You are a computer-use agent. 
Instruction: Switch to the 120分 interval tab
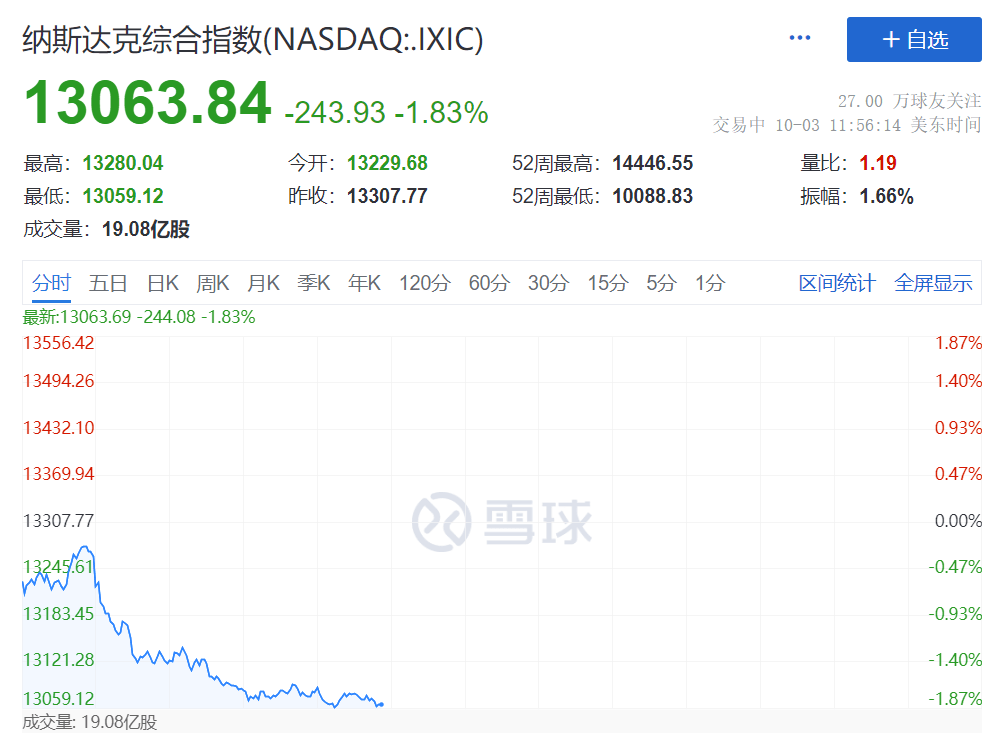[425, 283]
